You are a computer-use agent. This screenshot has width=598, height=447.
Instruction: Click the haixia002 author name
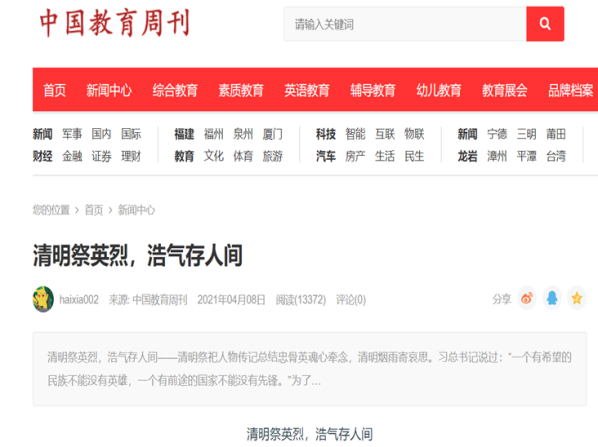[79, 300]
